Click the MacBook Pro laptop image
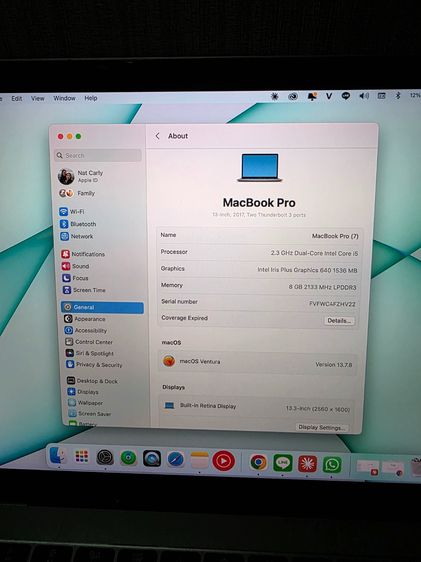The width and height of the screenshot is (421, 562). coord(260,167)
